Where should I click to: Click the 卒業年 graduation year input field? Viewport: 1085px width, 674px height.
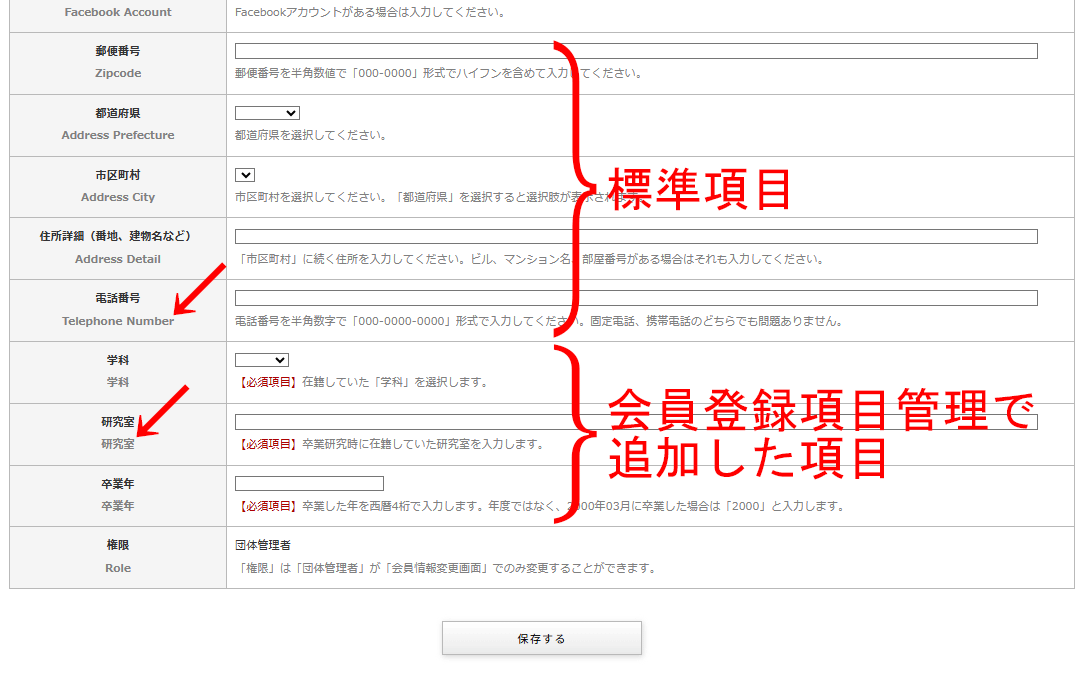point(307,483)
